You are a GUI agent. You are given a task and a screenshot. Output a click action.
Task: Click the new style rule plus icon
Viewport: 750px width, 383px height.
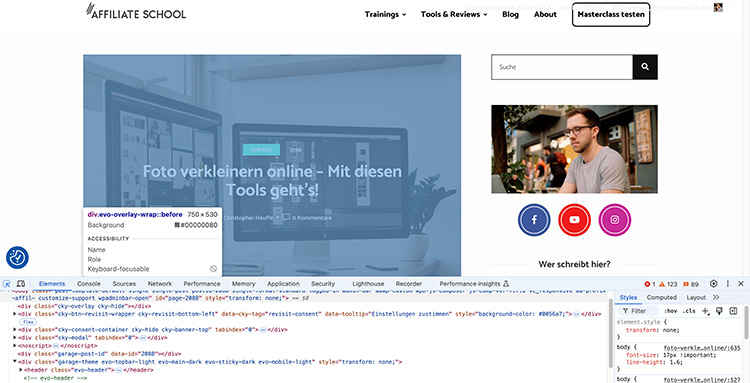click(705, 311)
